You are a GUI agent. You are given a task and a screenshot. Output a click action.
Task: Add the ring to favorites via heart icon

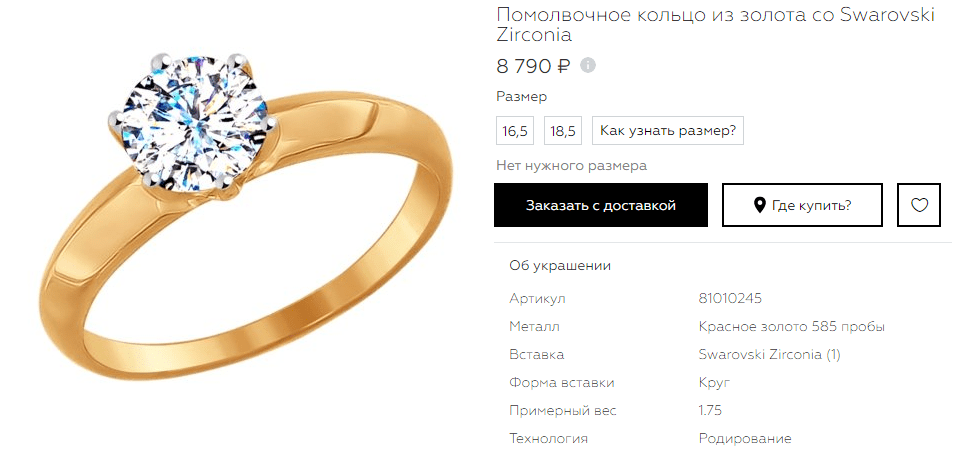point(919,205)
